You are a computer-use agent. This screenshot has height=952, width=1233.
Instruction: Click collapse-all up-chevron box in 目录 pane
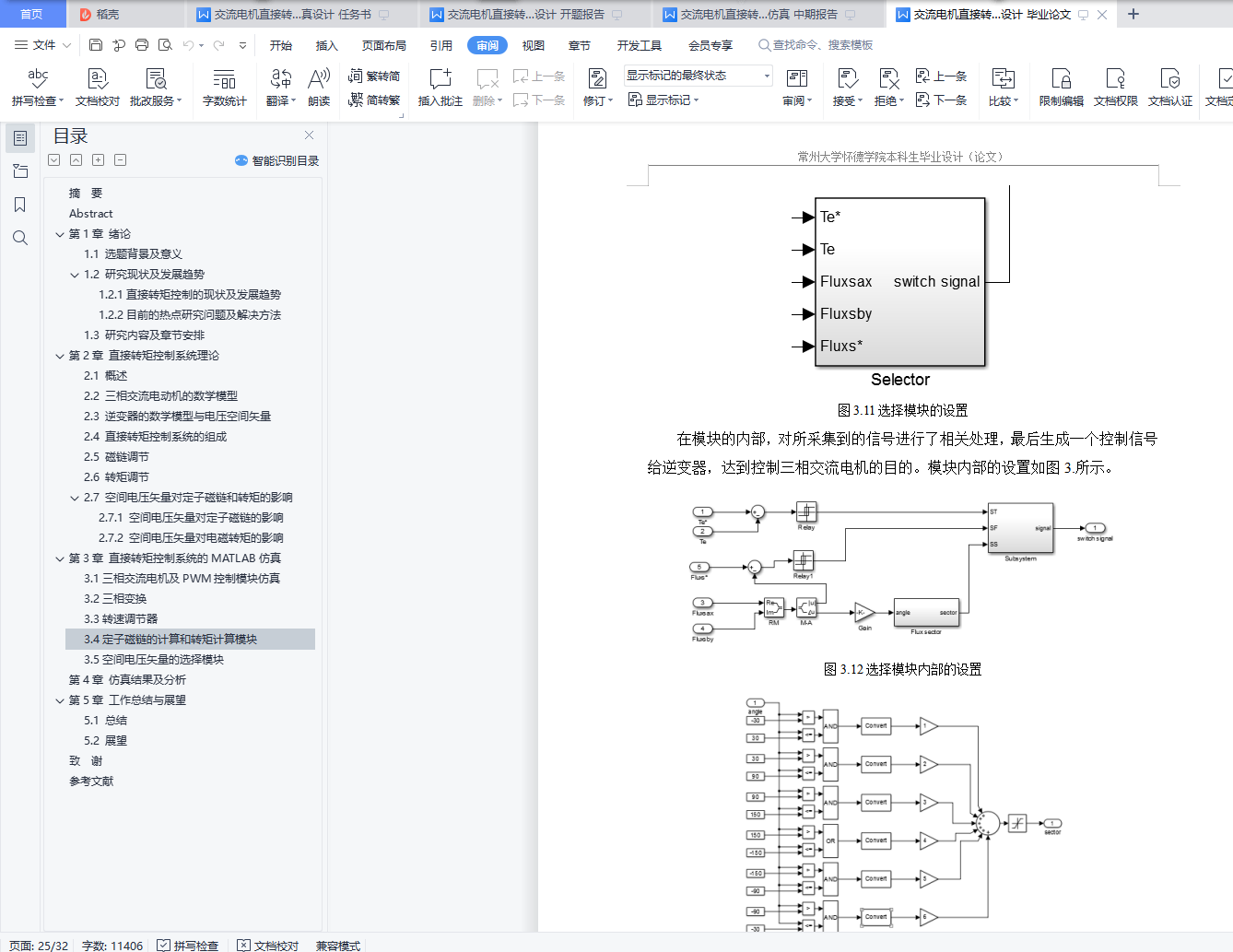click(76, 160)
